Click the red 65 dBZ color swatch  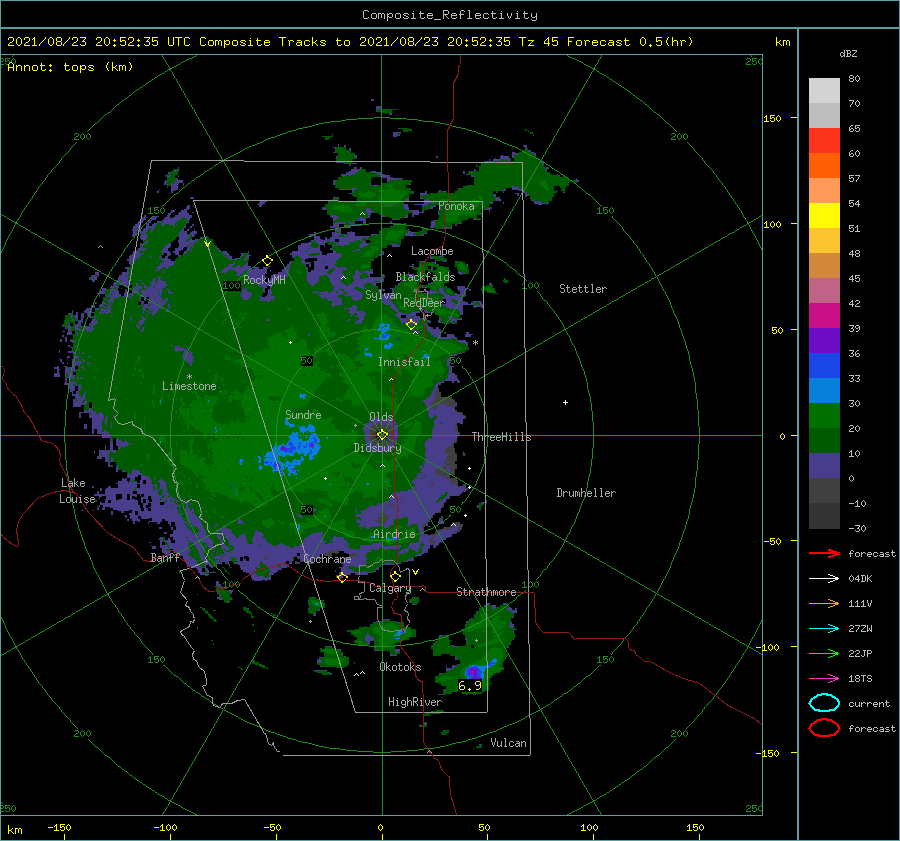pyautogui.click(x=824, y=140)
